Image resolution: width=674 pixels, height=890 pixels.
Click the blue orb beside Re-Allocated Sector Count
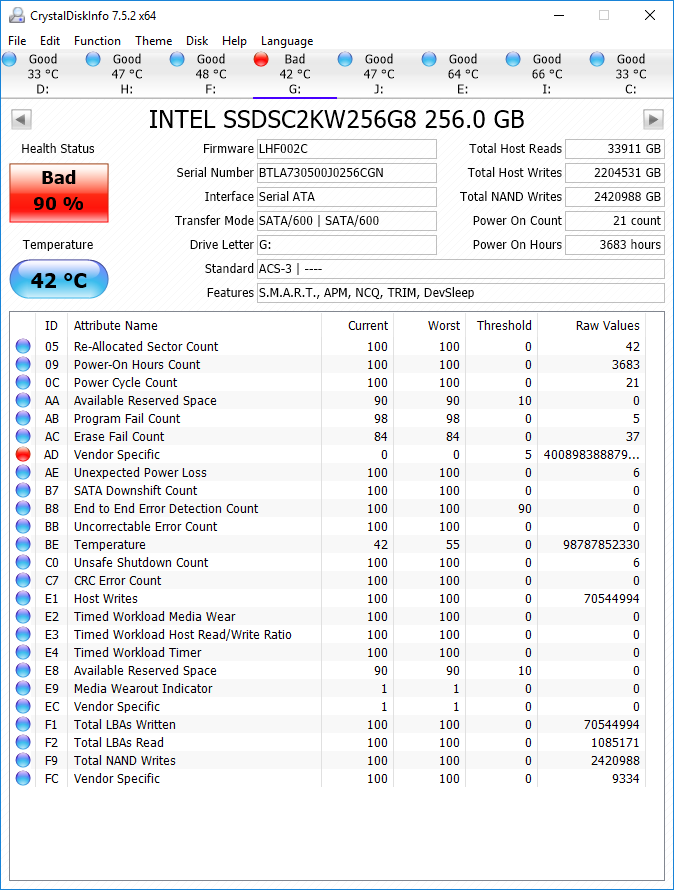[x=23, y=346]
